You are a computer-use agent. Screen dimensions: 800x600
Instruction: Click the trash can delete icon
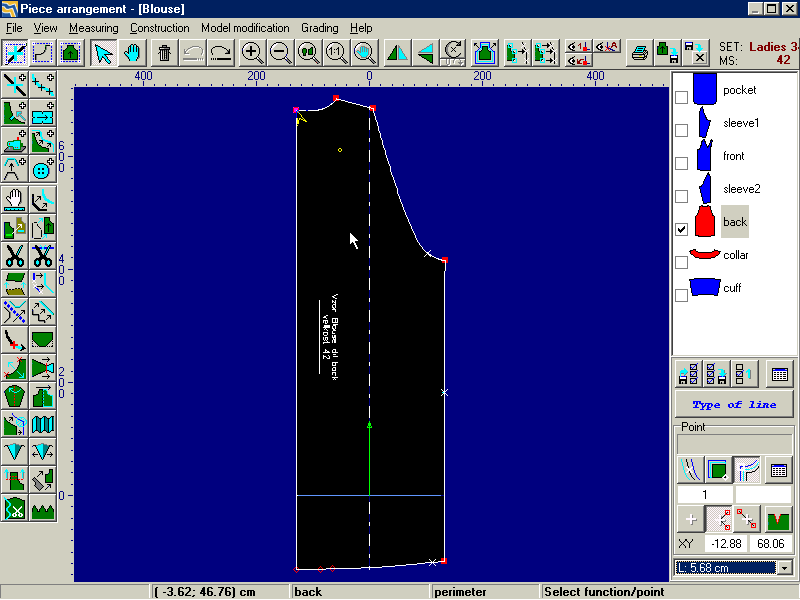164,53
